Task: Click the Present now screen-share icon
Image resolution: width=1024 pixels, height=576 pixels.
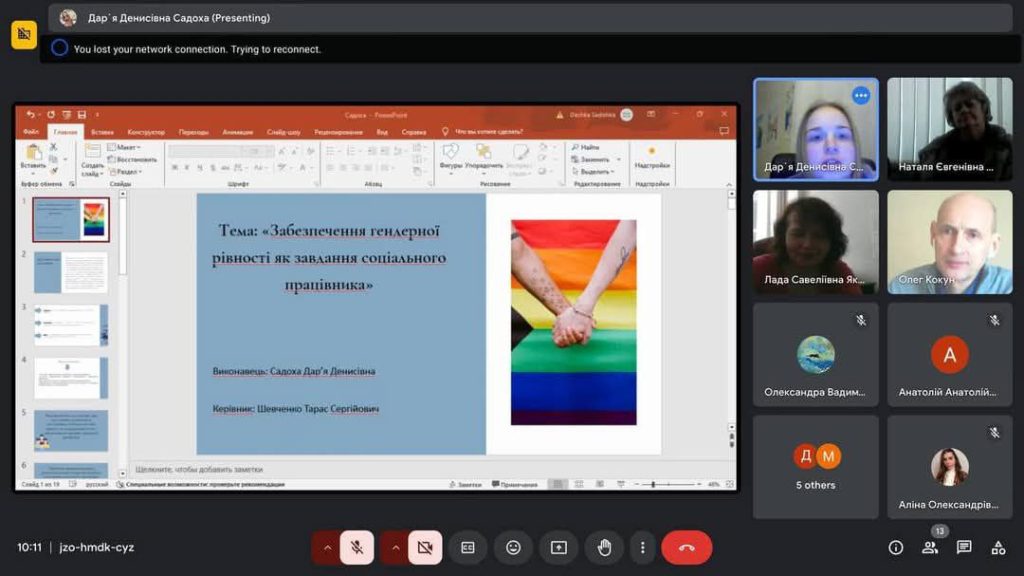Action: (x=559, y=547)
